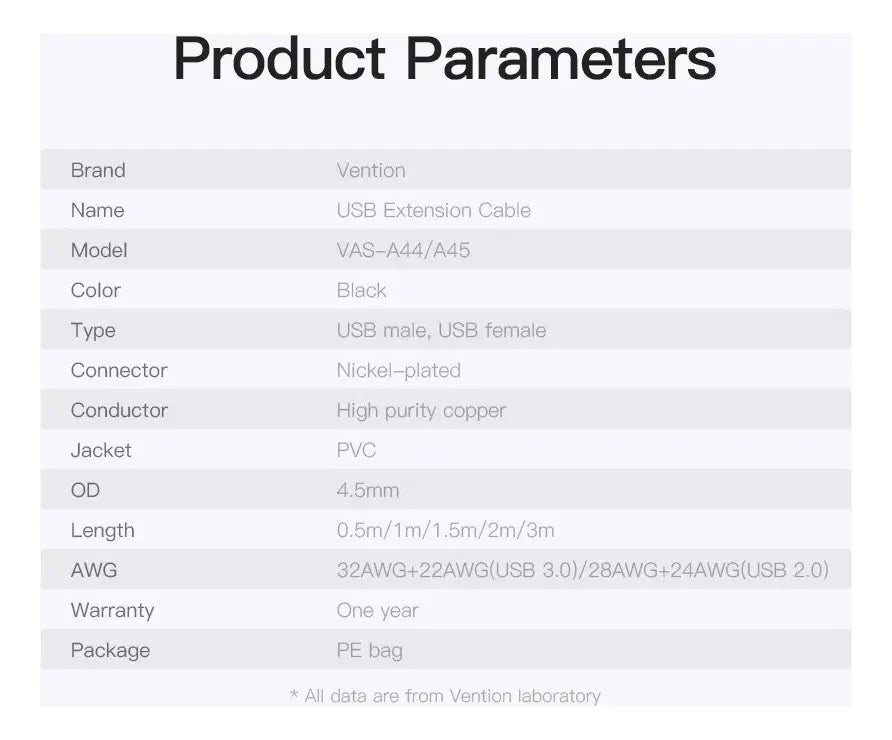Screen dimensions: 892x740
Task: Click the Jacket row label
Action: point(101,450)
